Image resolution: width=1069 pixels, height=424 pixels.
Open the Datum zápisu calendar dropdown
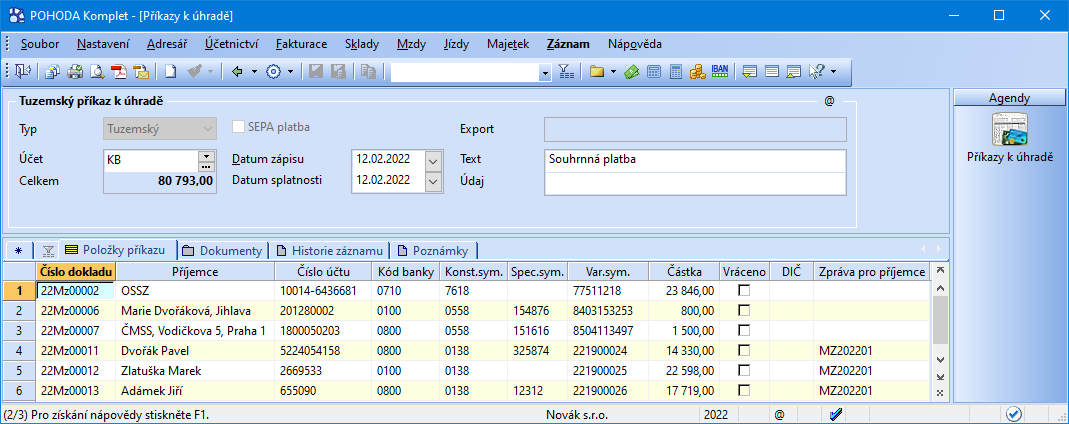pyautogui.click(x=434, y=162)
